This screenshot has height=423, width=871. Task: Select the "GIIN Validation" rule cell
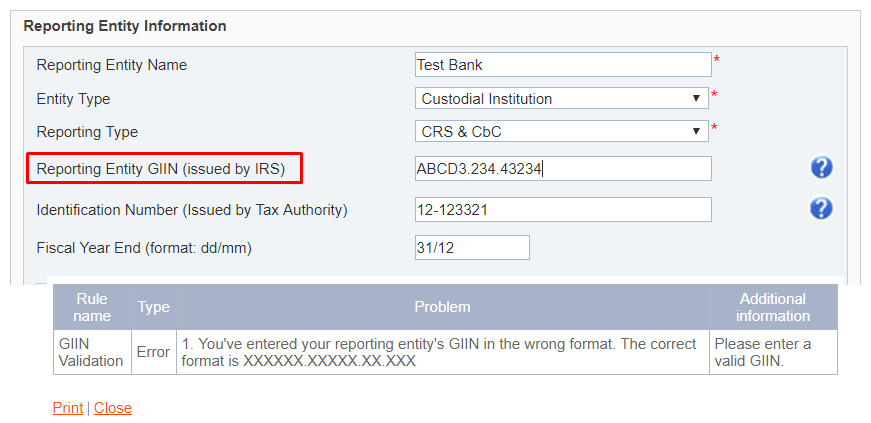92,352
